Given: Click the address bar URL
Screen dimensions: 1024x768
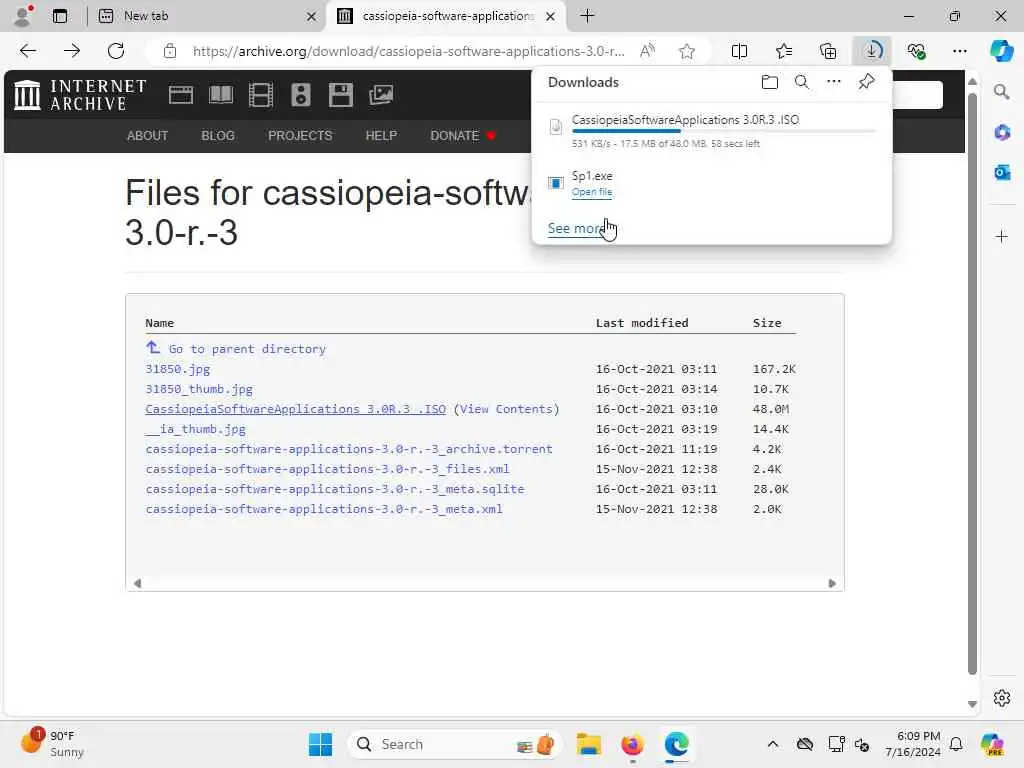Looking at the screenshot, I should click(x=408, y=51).
